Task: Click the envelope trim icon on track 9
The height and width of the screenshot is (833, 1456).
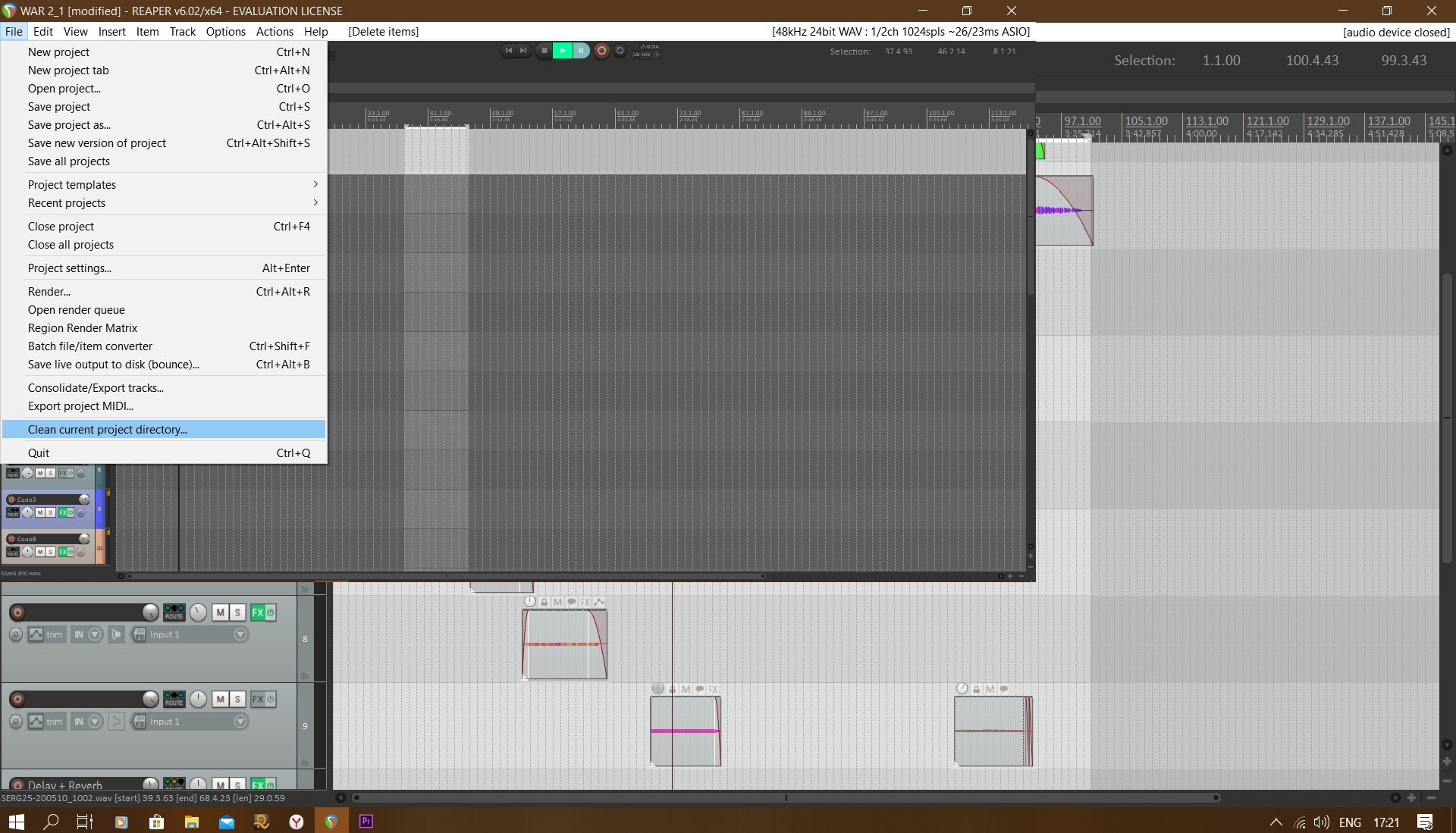Action: coord(36,722)
